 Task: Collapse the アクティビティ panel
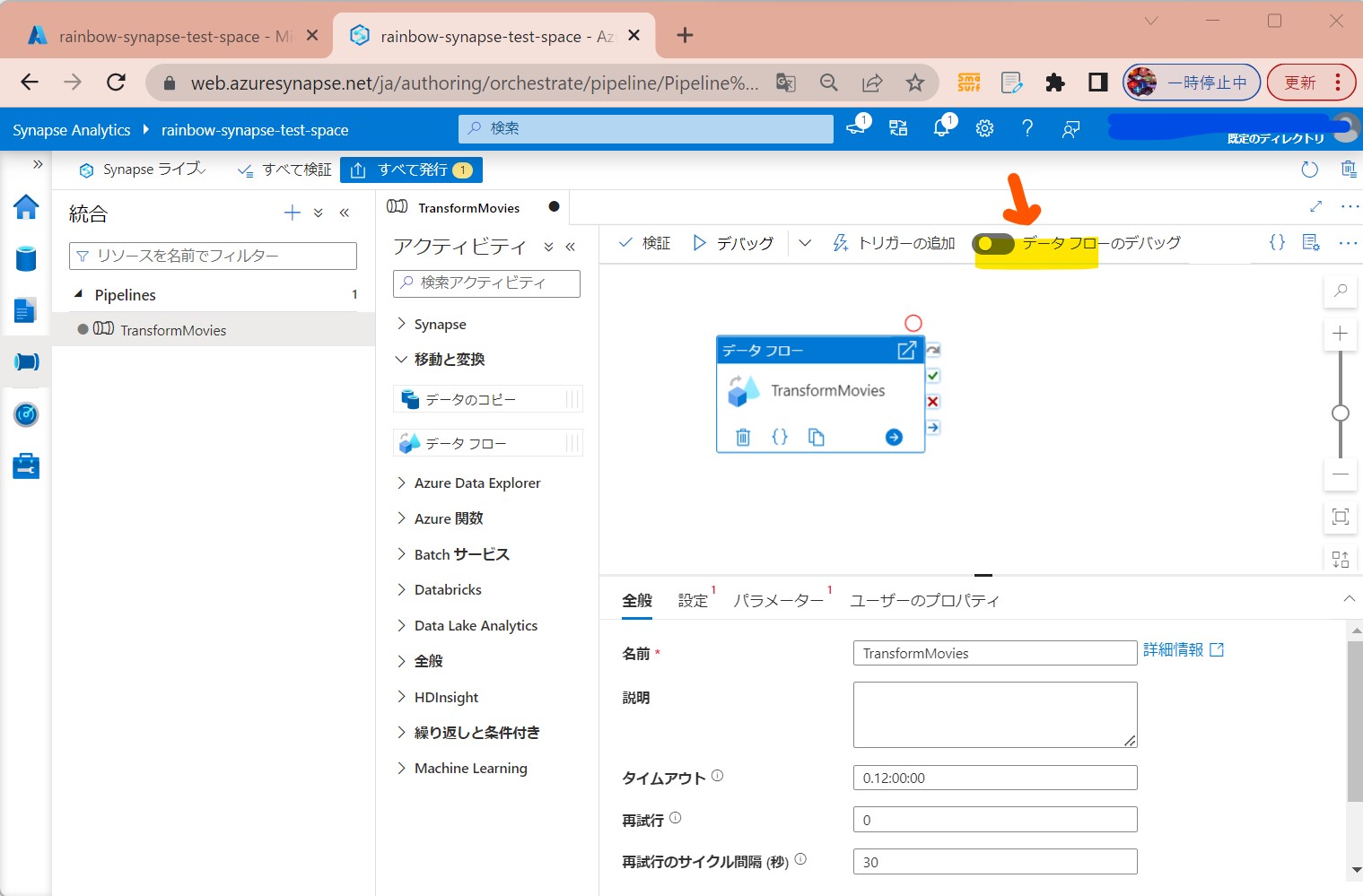click(x=571, y=247)
